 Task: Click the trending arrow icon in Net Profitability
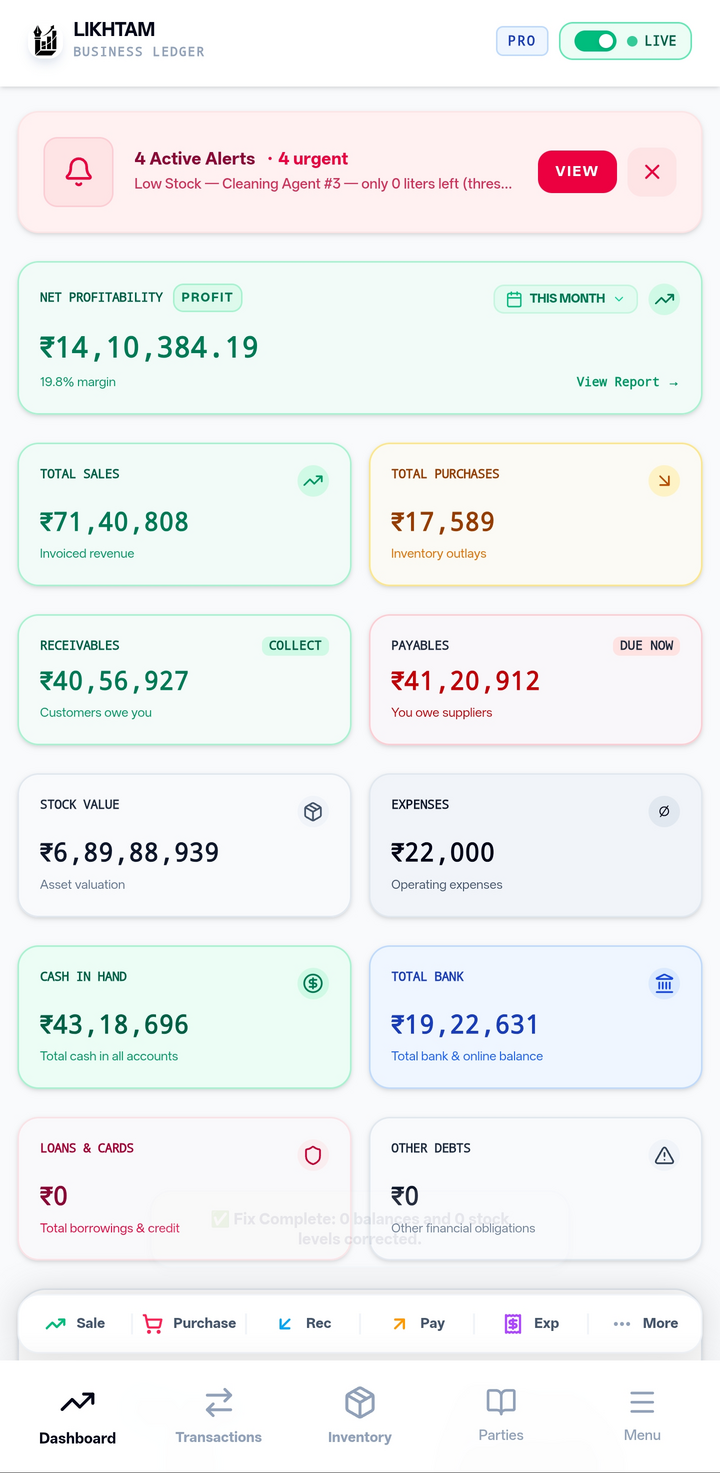[x=664, y=299]
